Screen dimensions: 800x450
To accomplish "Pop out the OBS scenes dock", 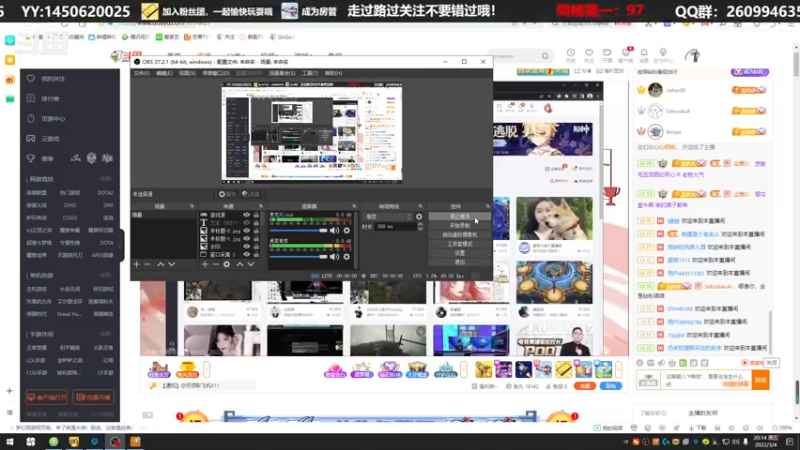I will (192, 206).
